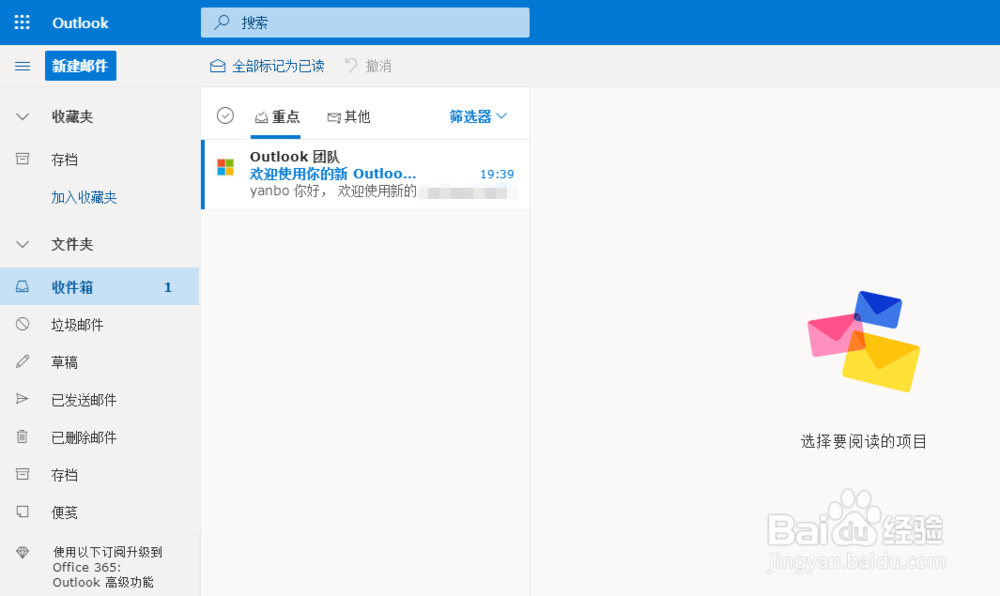The width and height of the screenshot is (1000, 596).
Task: Click the 文件夹 header text
Action: pyautogui.click(x=72, y=244)
